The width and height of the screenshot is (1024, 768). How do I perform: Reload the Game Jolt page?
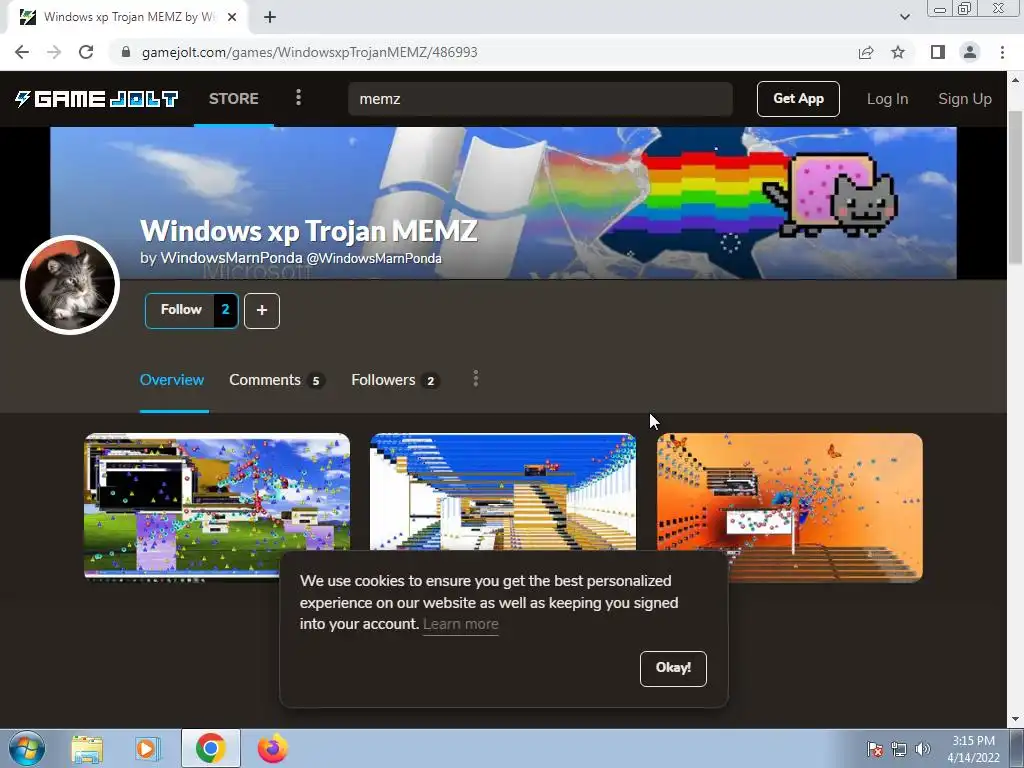point(86,52)
